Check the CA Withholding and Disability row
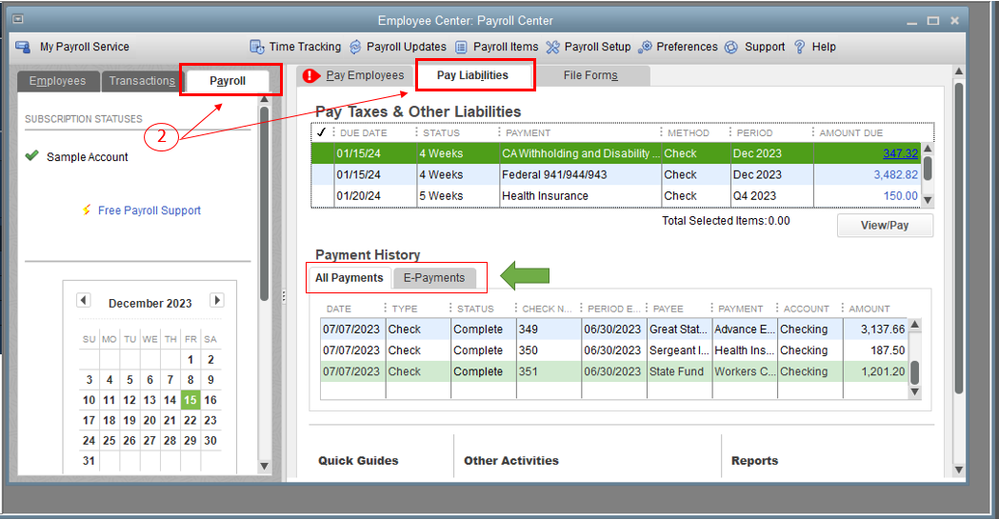999x520 pixels. pos(322,154)
